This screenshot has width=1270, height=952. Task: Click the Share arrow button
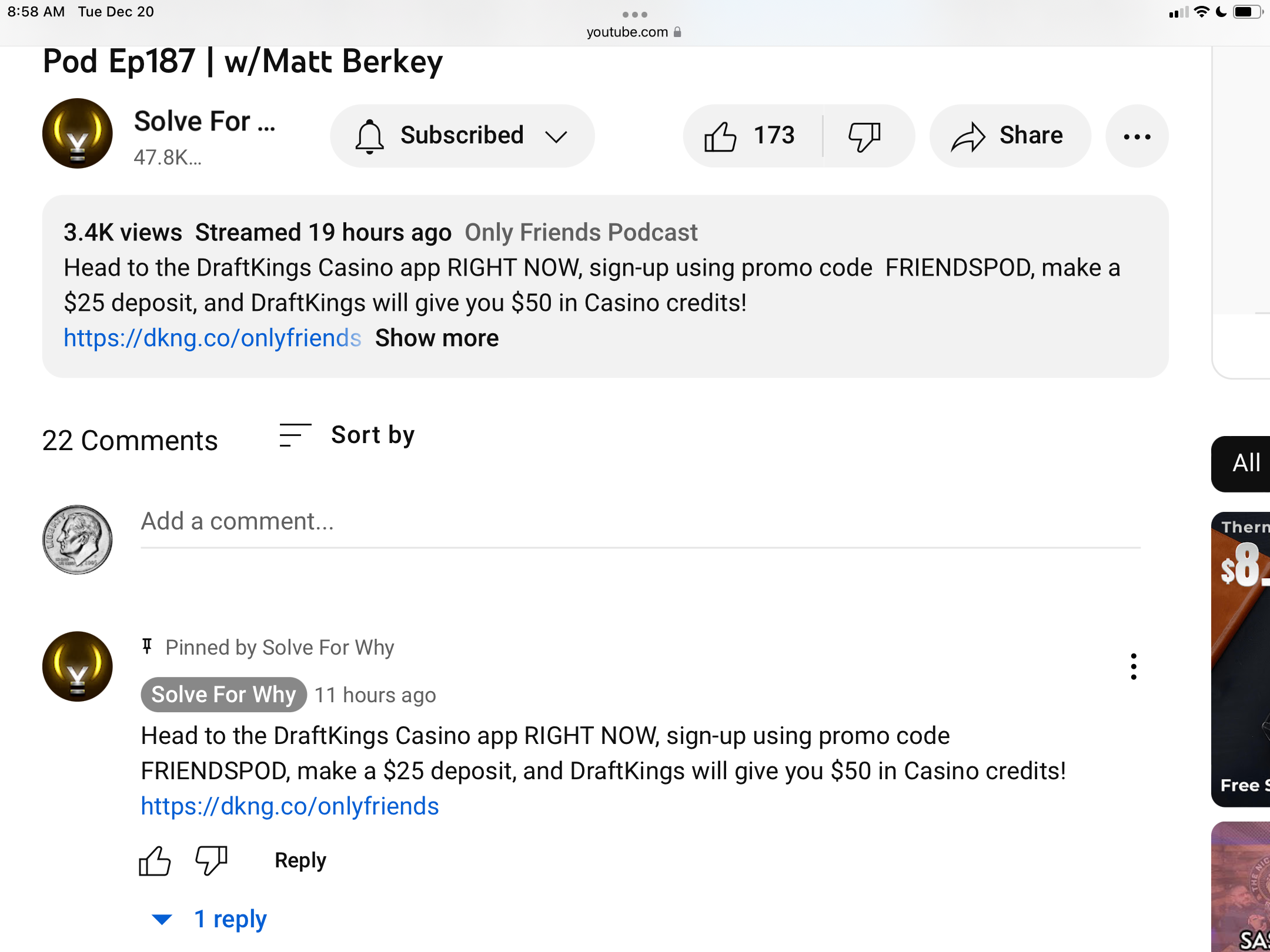1010,136
